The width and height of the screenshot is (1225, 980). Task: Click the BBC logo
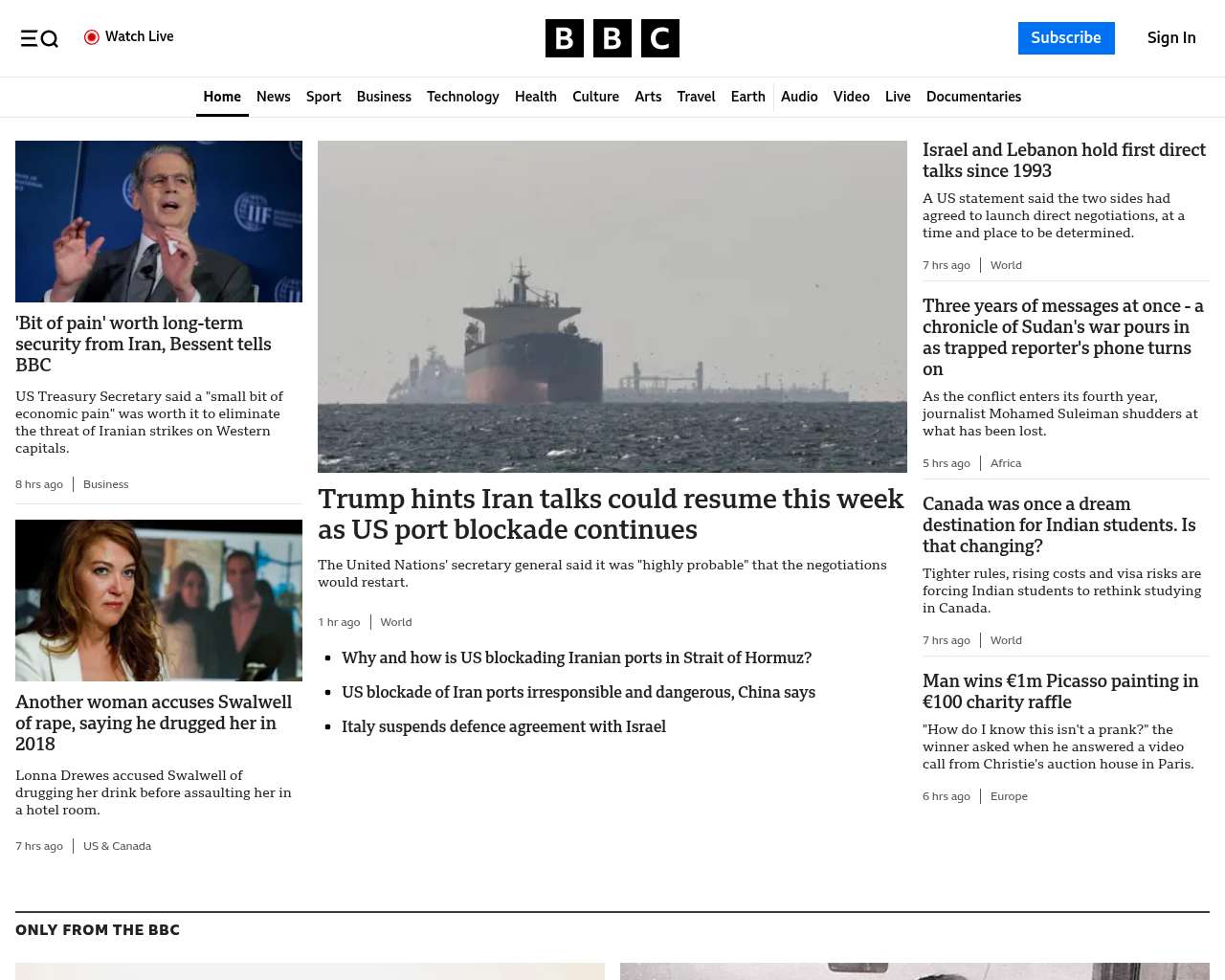tap(612, 38)
